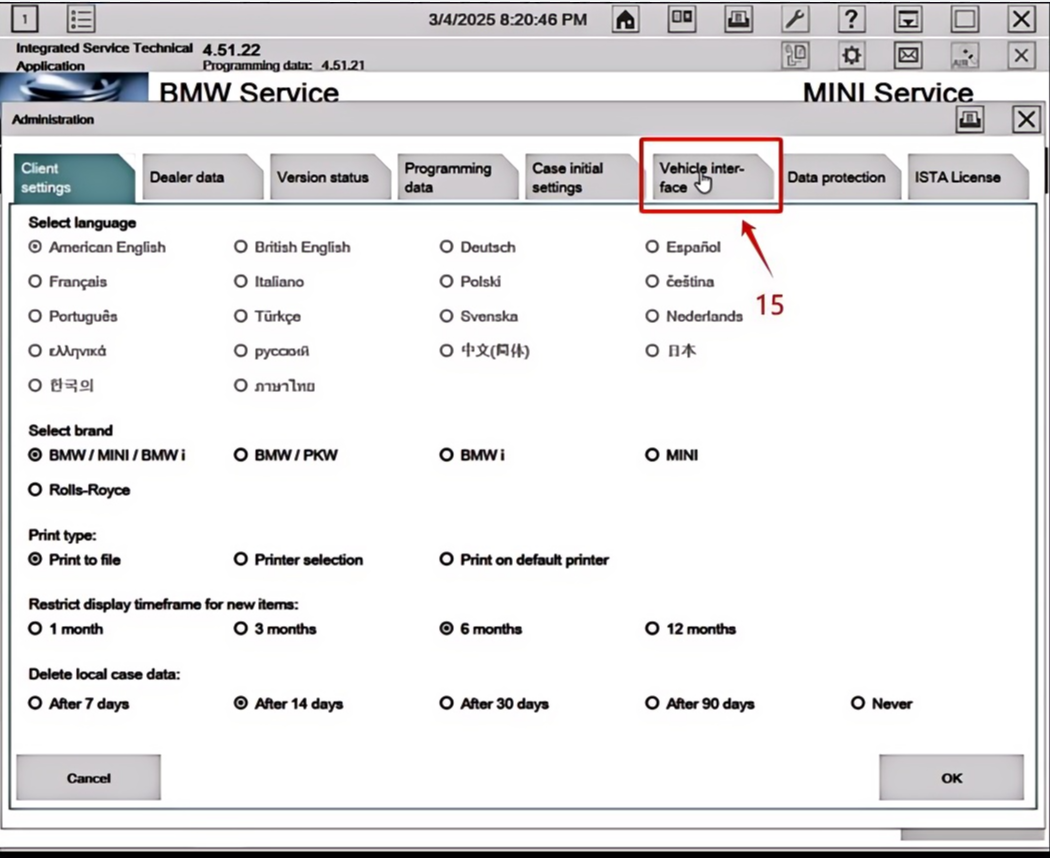Click the printer icon in top toolbar
Image resolution: width=1050 pixels, height=858 pixels.
(x=739, y=19)
